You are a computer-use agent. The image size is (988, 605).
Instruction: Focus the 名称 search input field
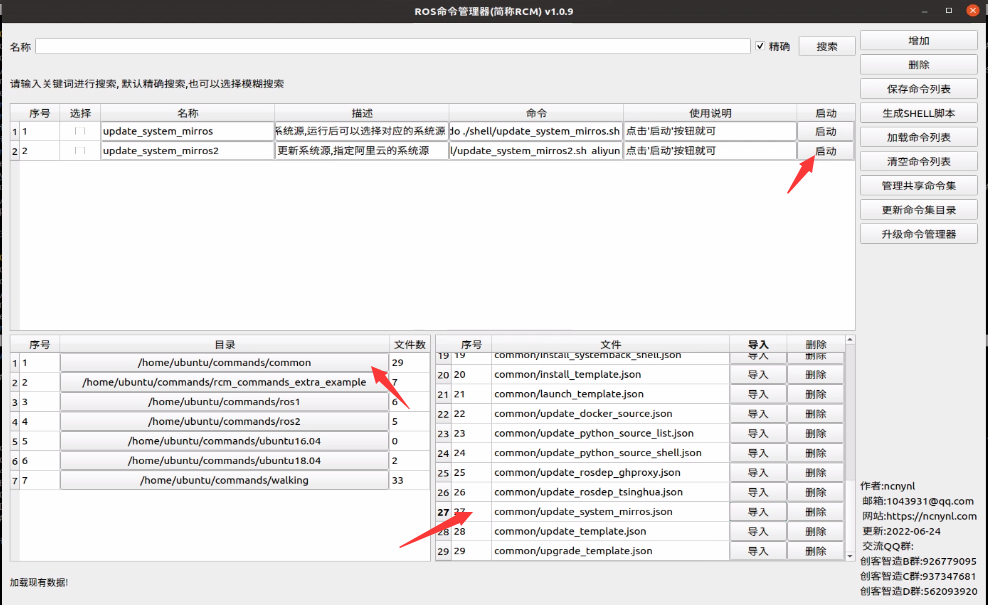click(x=393, y=46)
